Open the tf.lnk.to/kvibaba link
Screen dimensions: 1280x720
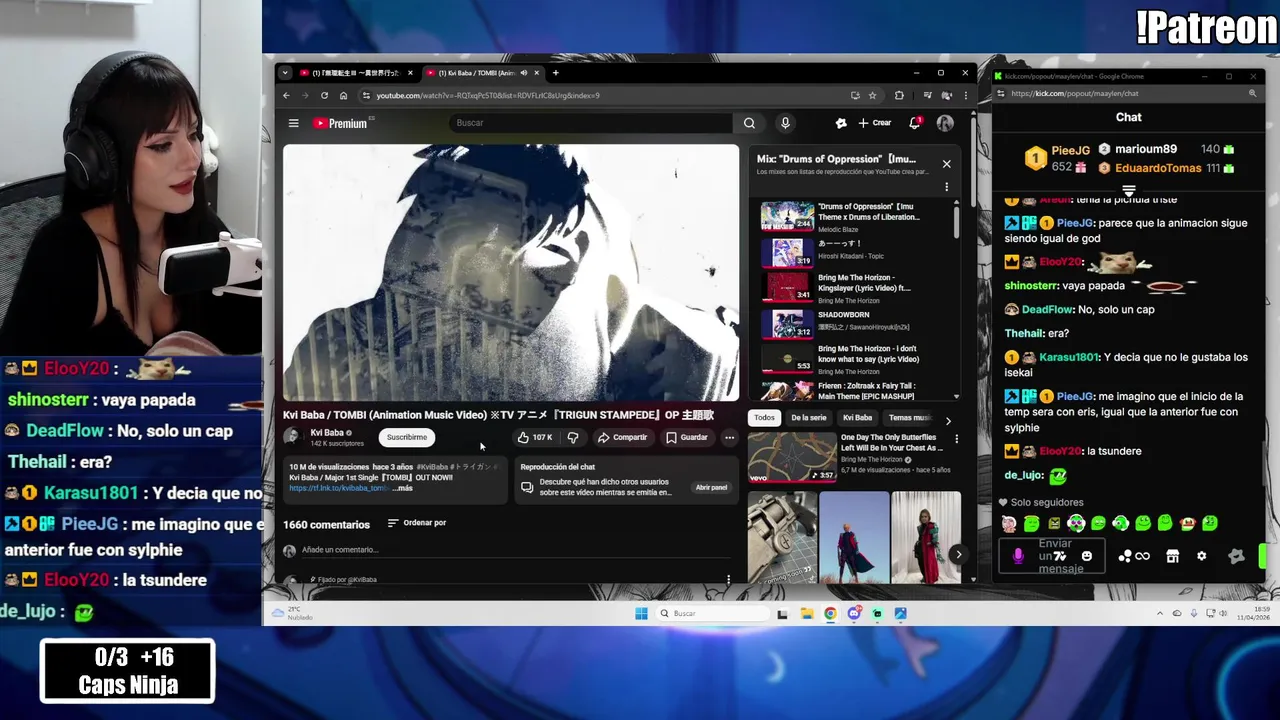(339, 488)
